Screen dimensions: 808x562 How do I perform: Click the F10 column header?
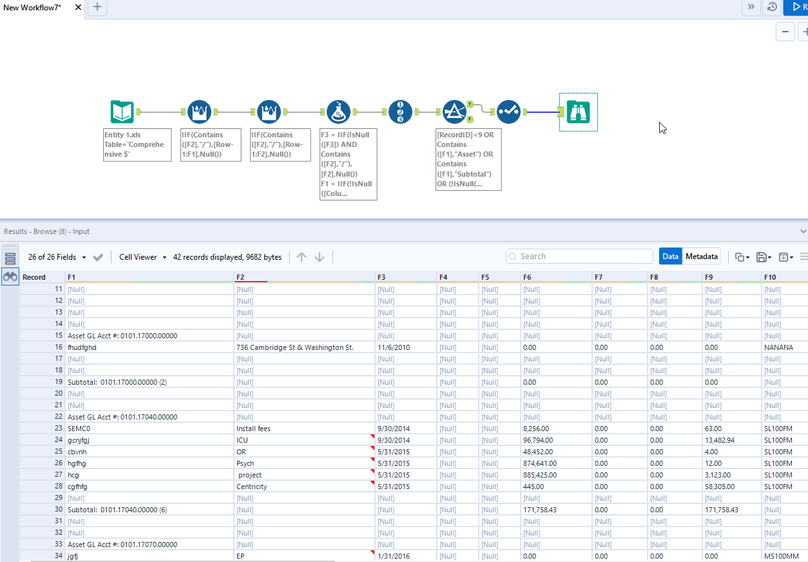pos(784,277)
